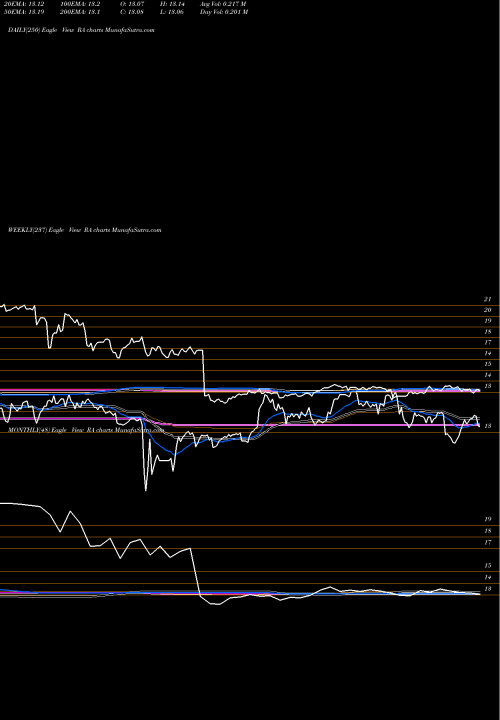
Task: Click the WEEKLY(287) chart title
Action: pos(84,230)
